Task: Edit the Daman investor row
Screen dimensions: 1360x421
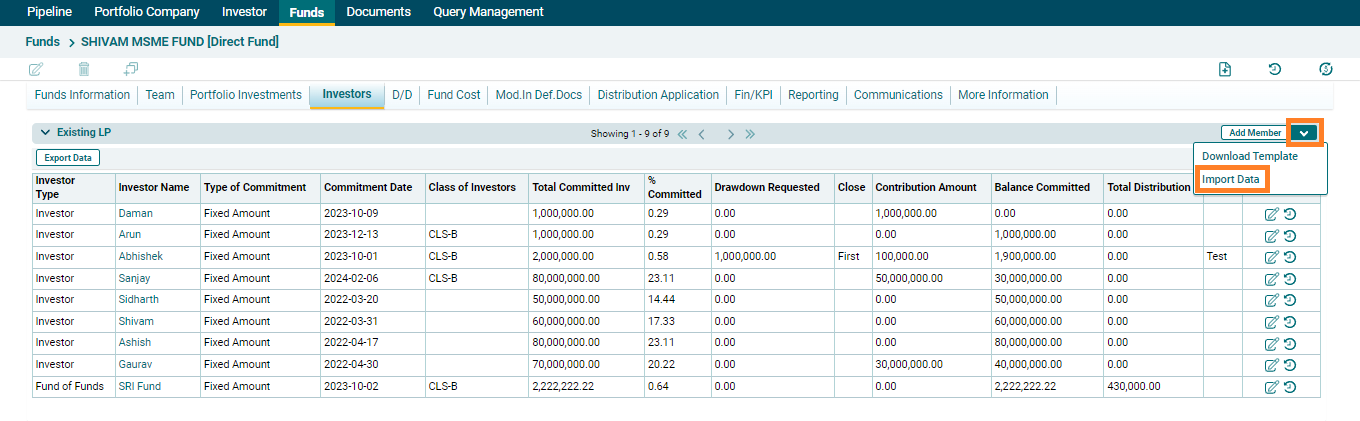Action: (x=1271, y=214)
